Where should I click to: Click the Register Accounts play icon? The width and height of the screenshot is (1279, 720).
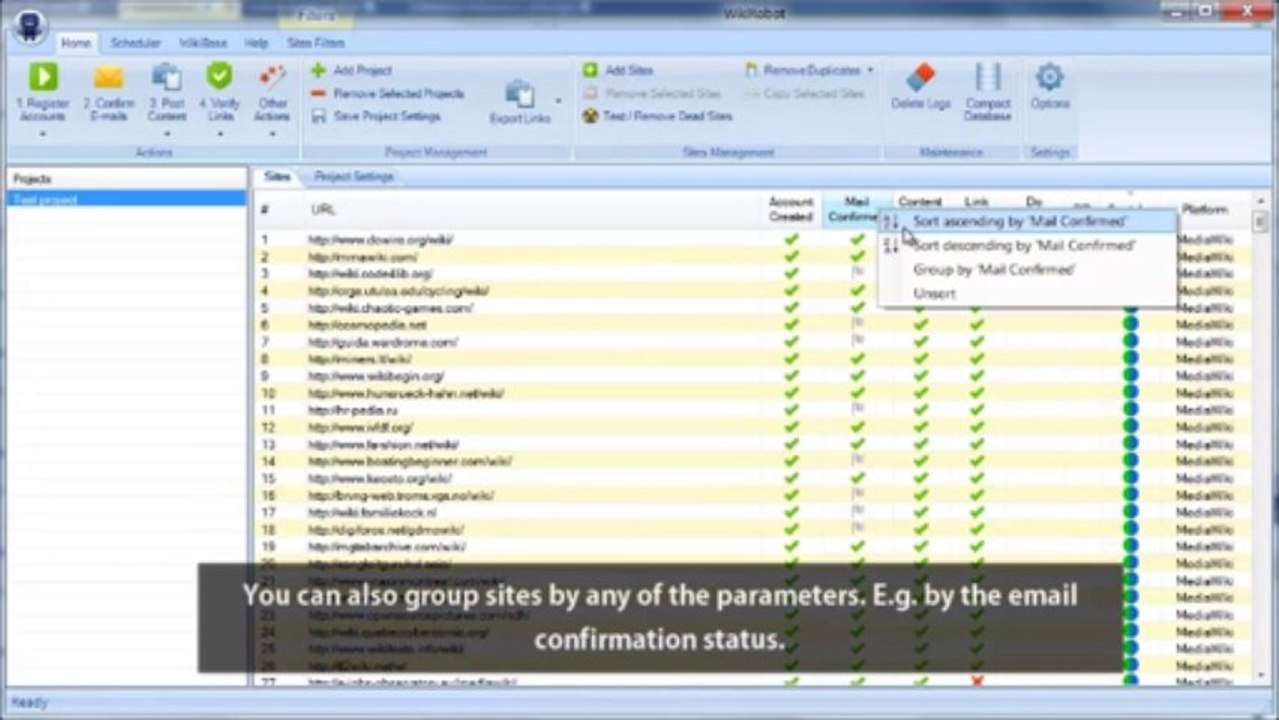pos(43,77)
